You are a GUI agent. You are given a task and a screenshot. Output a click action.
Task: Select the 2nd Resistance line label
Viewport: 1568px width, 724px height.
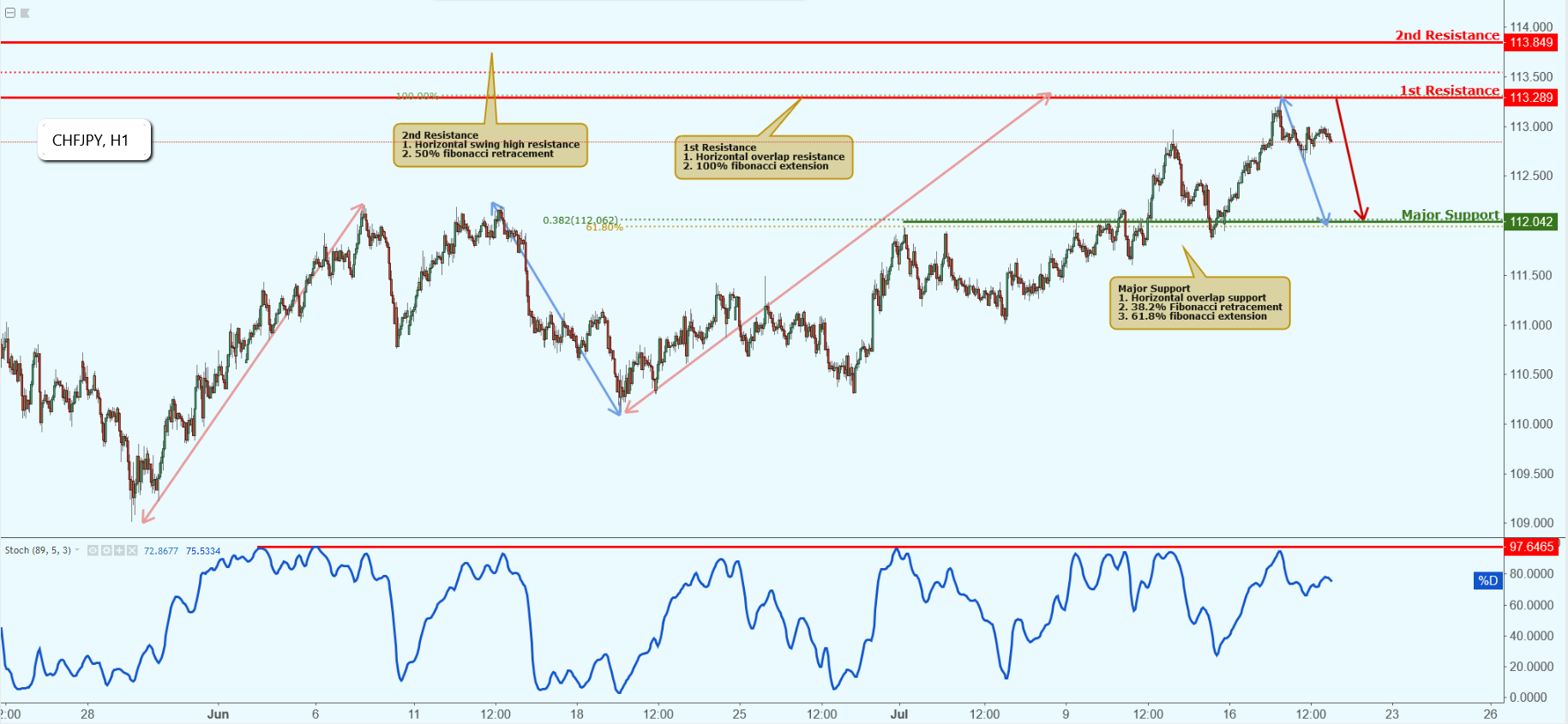tap(1447, 35)
